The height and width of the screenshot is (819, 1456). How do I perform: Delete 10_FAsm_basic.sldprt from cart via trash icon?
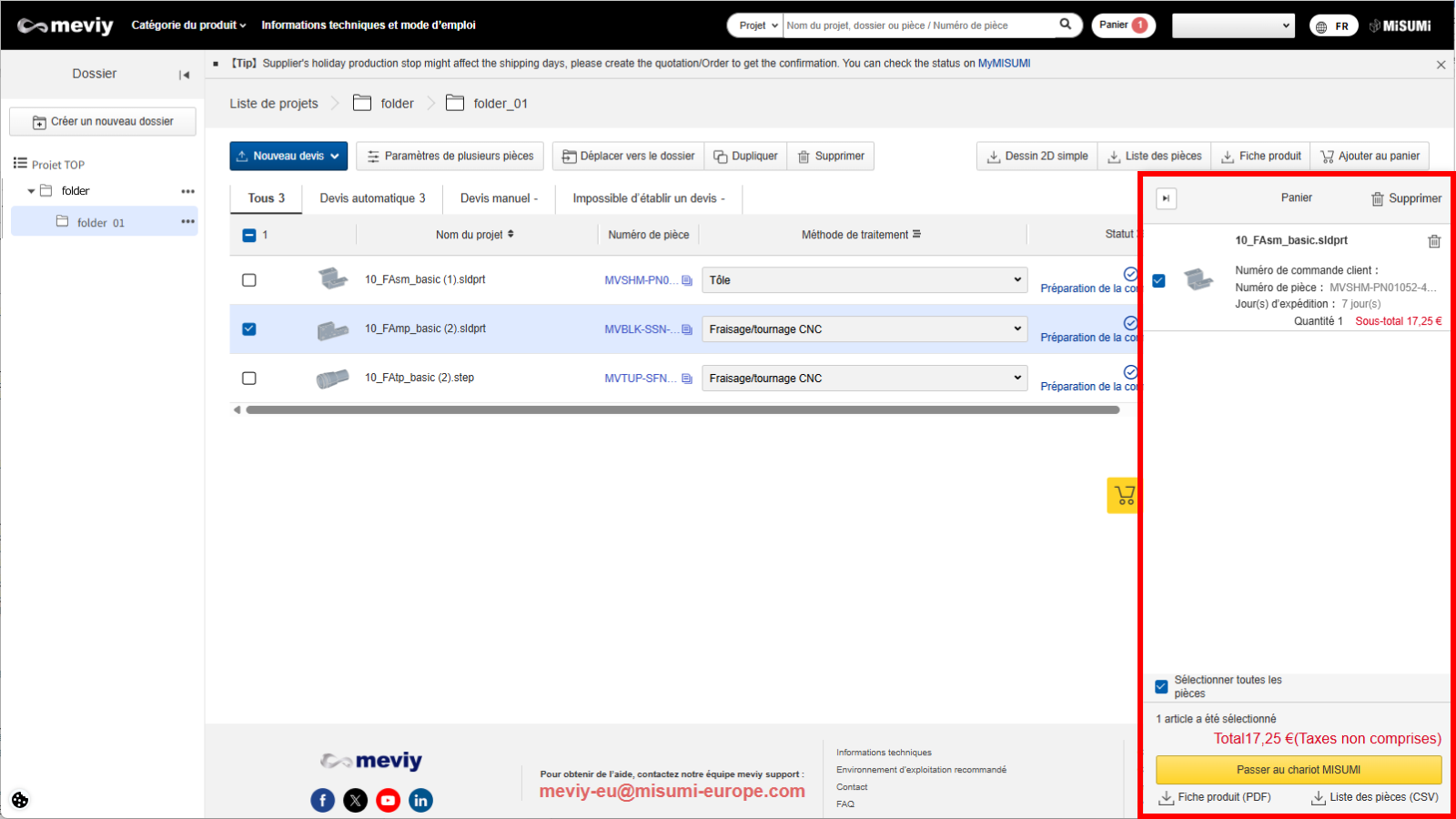point(1433,241)
